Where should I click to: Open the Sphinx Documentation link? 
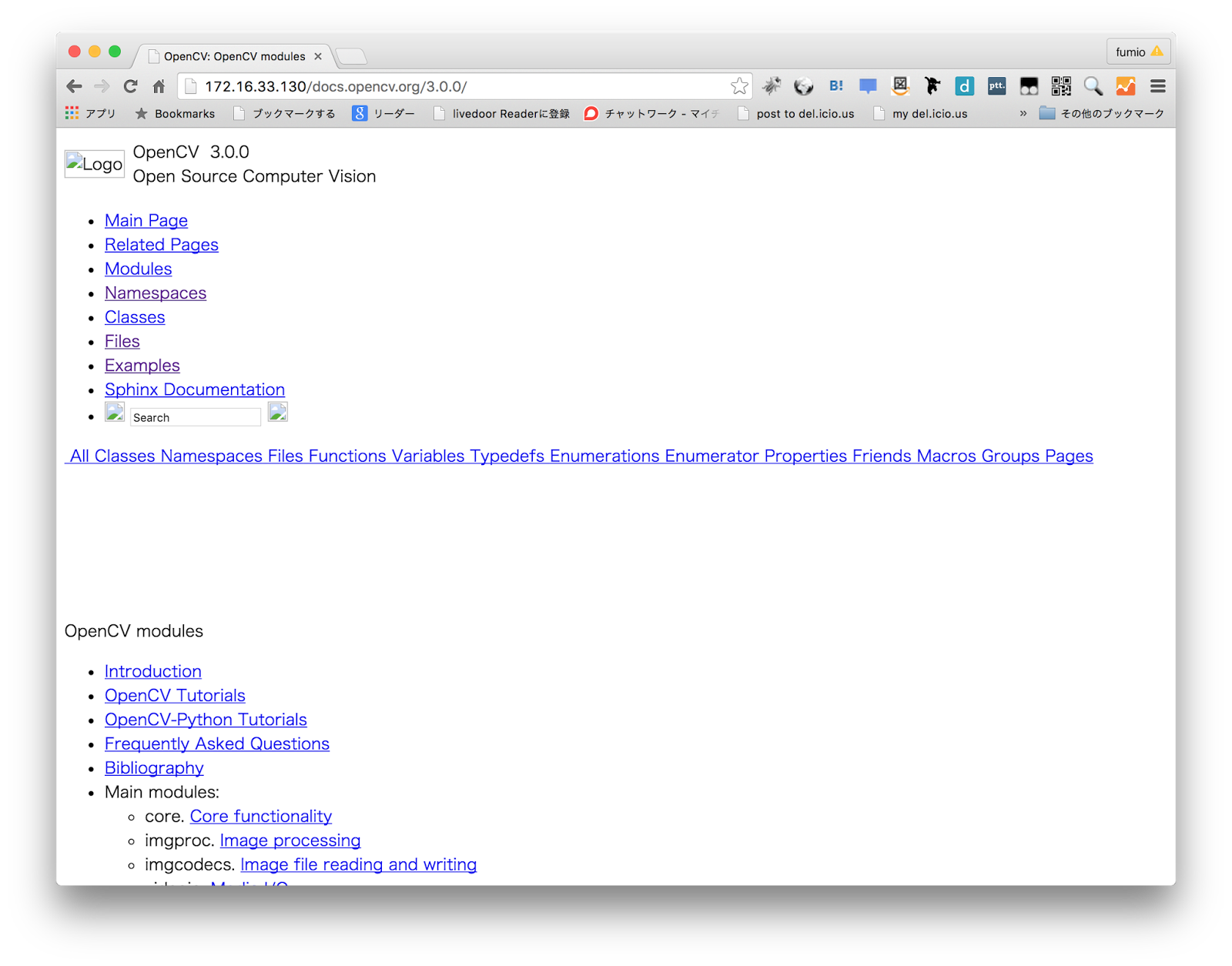click(x=195, y=389)
